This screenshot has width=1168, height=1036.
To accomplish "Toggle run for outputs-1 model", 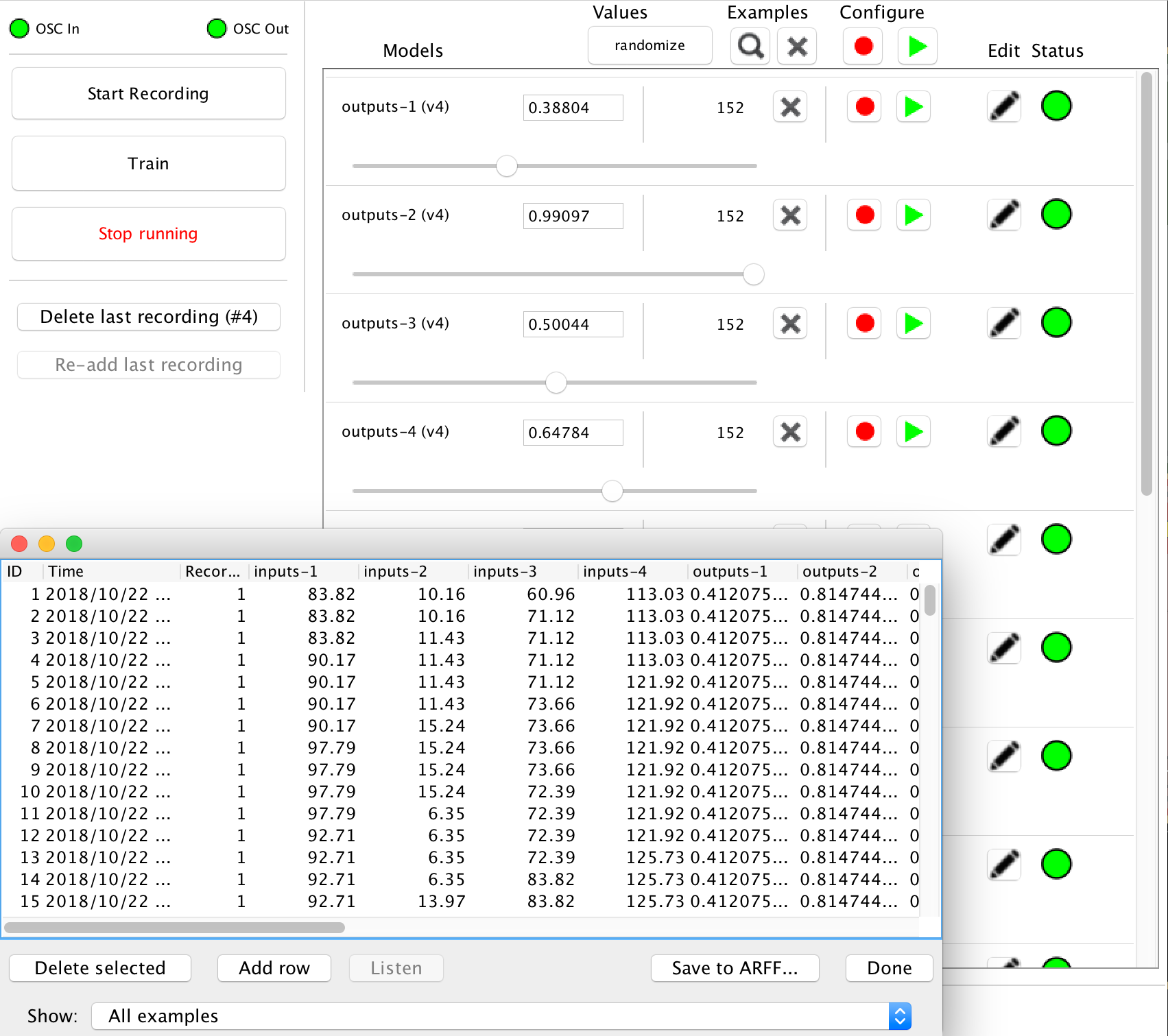I will pyautogui.click(x=914, y=107).
